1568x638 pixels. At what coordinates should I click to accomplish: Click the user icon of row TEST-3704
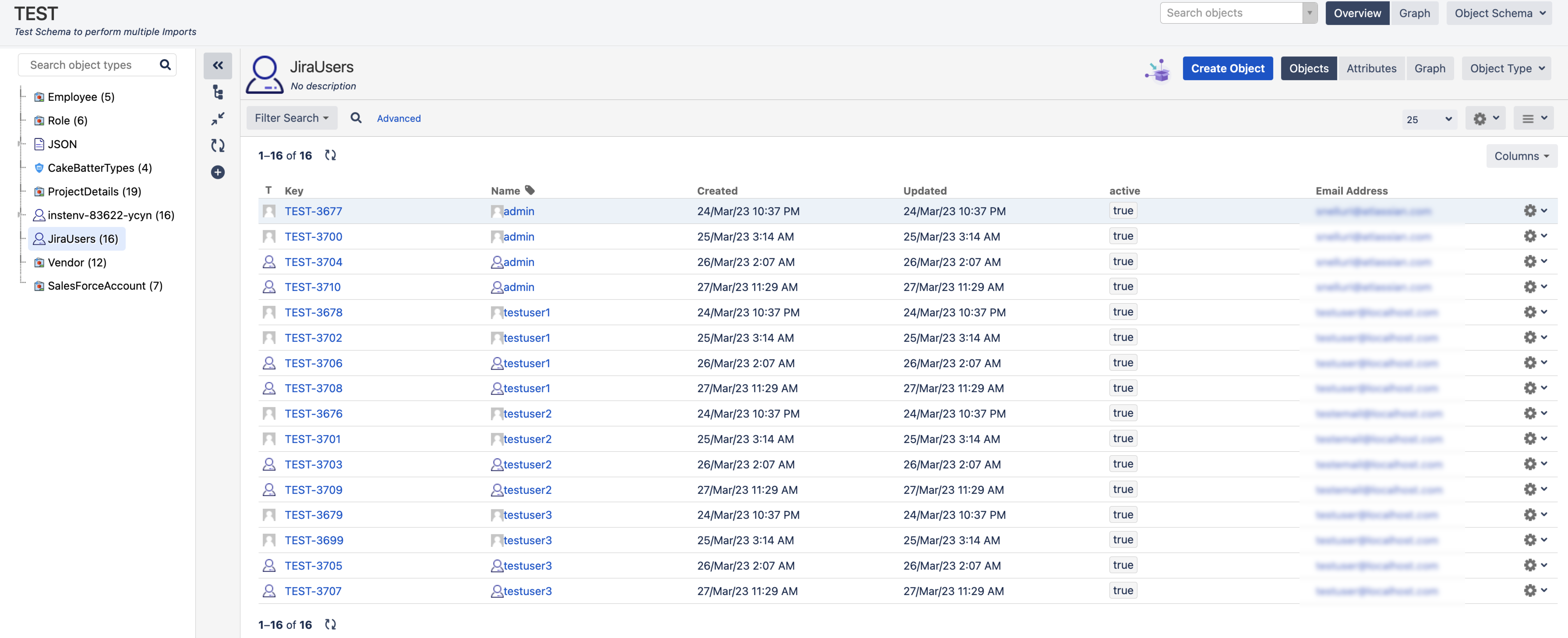click(x=269, y=262)
